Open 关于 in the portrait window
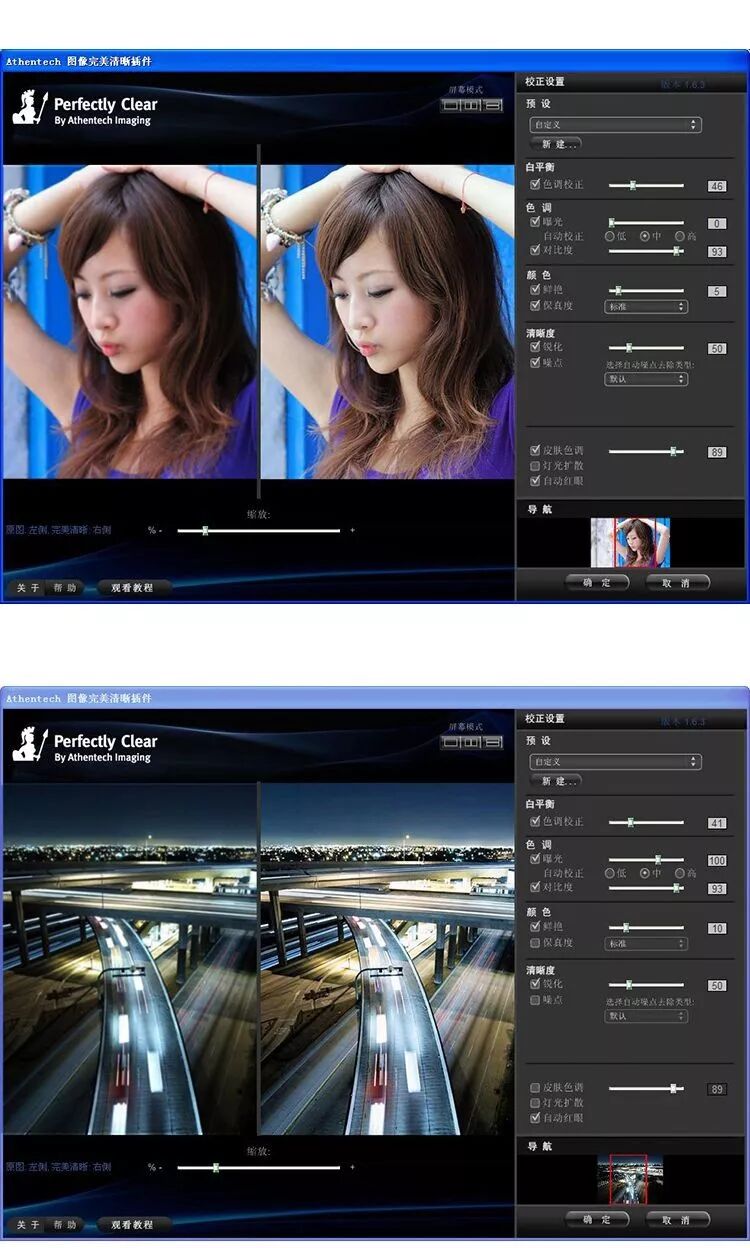Image resolution: width=750 pixels, height=1248 pixels. 29,588
